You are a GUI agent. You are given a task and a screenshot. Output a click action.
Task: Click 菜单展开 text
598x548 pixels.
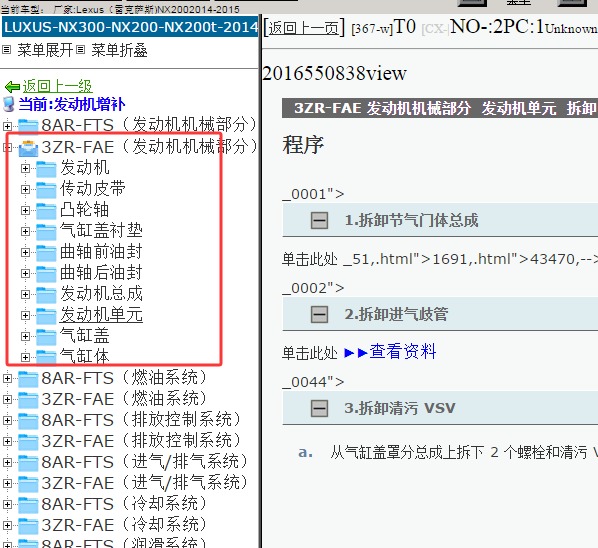pos(45,50)
